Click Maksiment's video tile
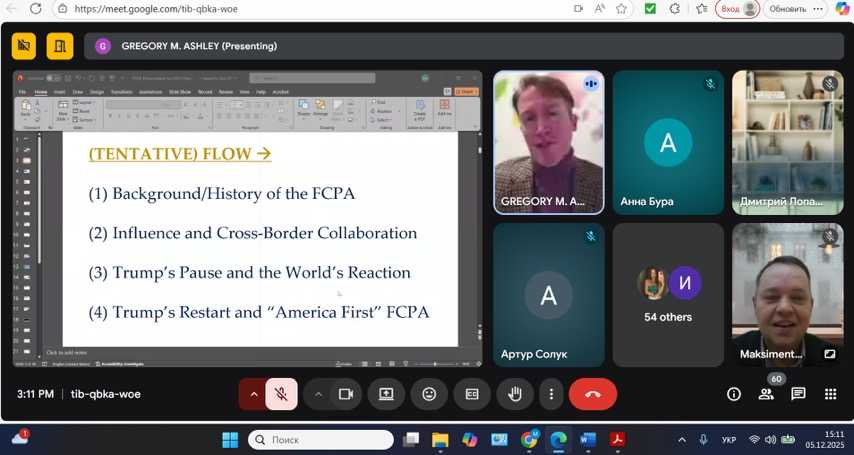This screenshot has width=854, height=455. (x=787, y=294)
